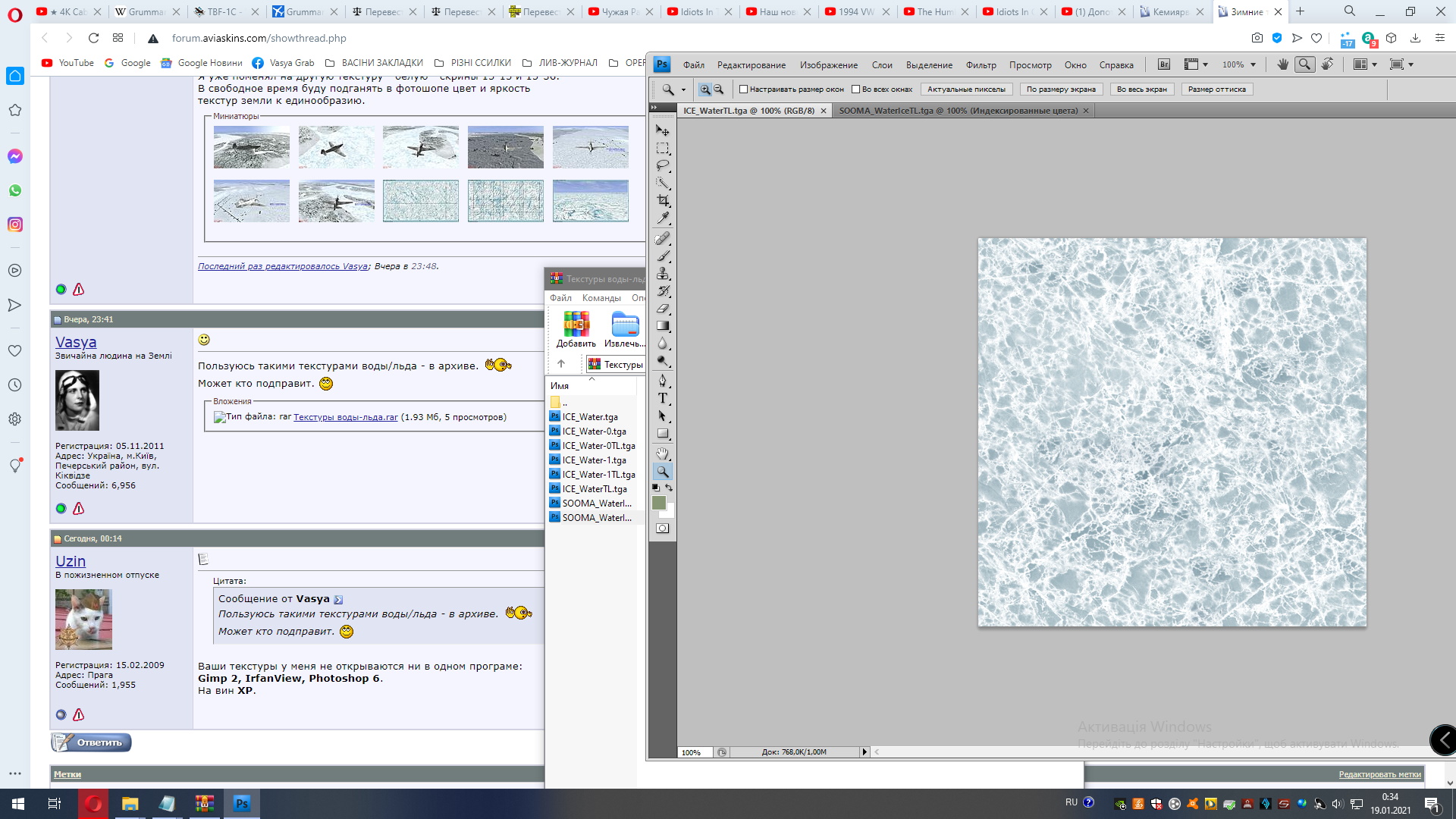Expand the Zoom tool preset picker
1456x819 pixels.
(683, 89)
